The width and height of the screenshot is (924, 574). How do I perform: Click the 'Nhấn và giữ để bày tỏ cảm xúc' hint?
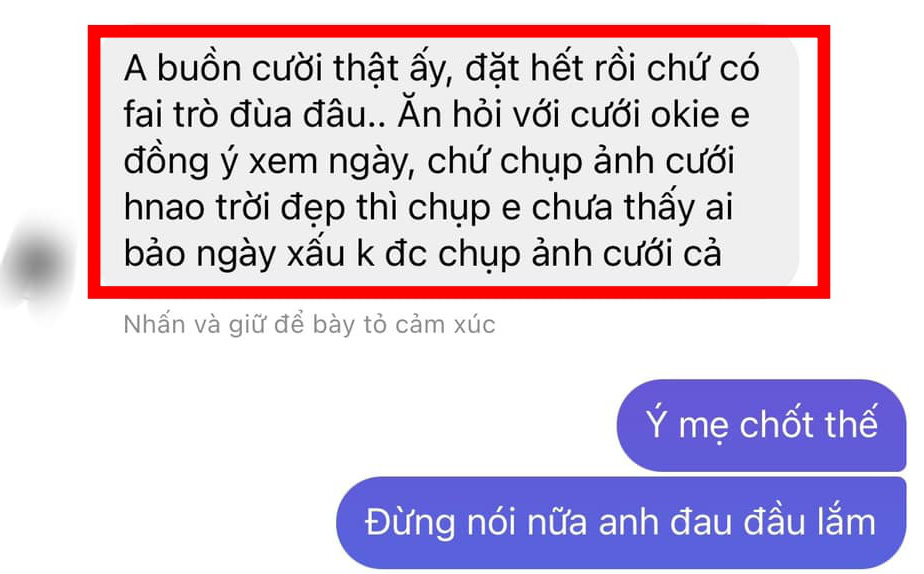(x=309, y=325)
